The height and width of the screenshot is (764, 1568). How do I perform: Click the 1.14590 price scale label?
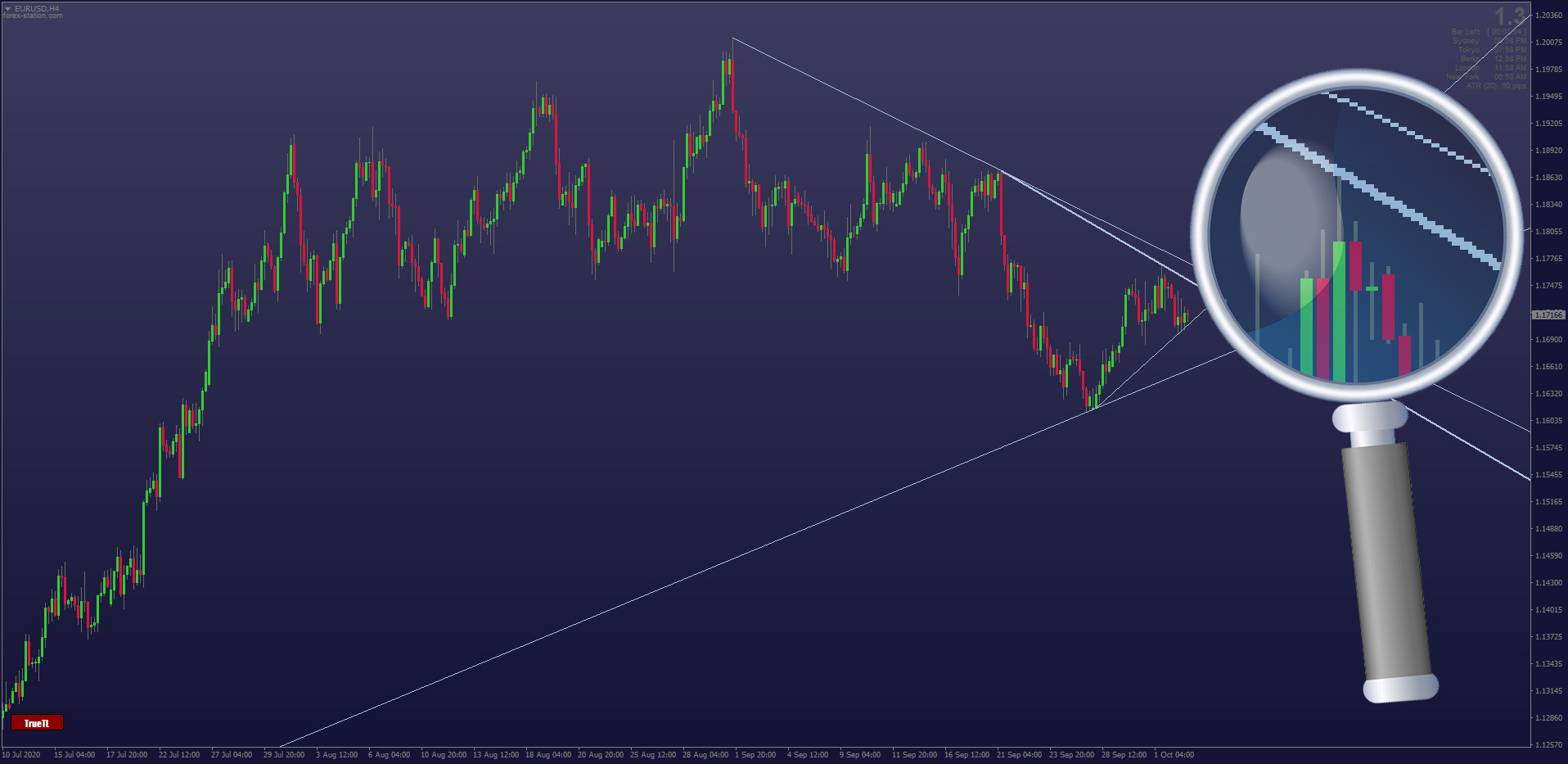[1548, 556]
